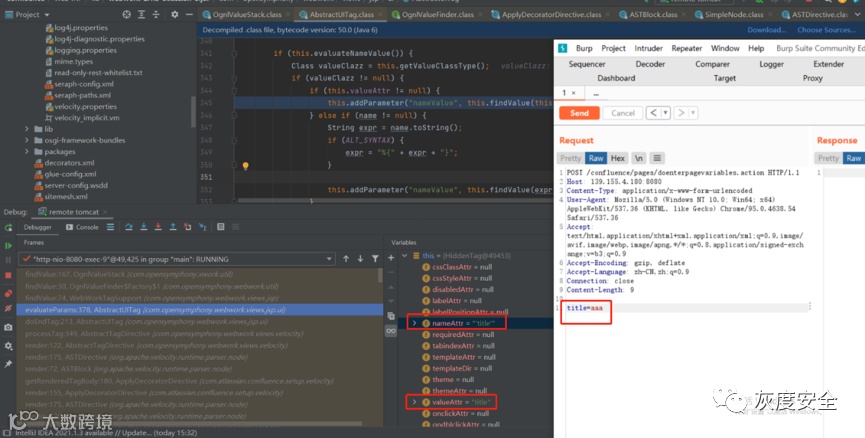Click the New Watch plus icon
The width and height of the screenshot is (865, 438).
391,258
